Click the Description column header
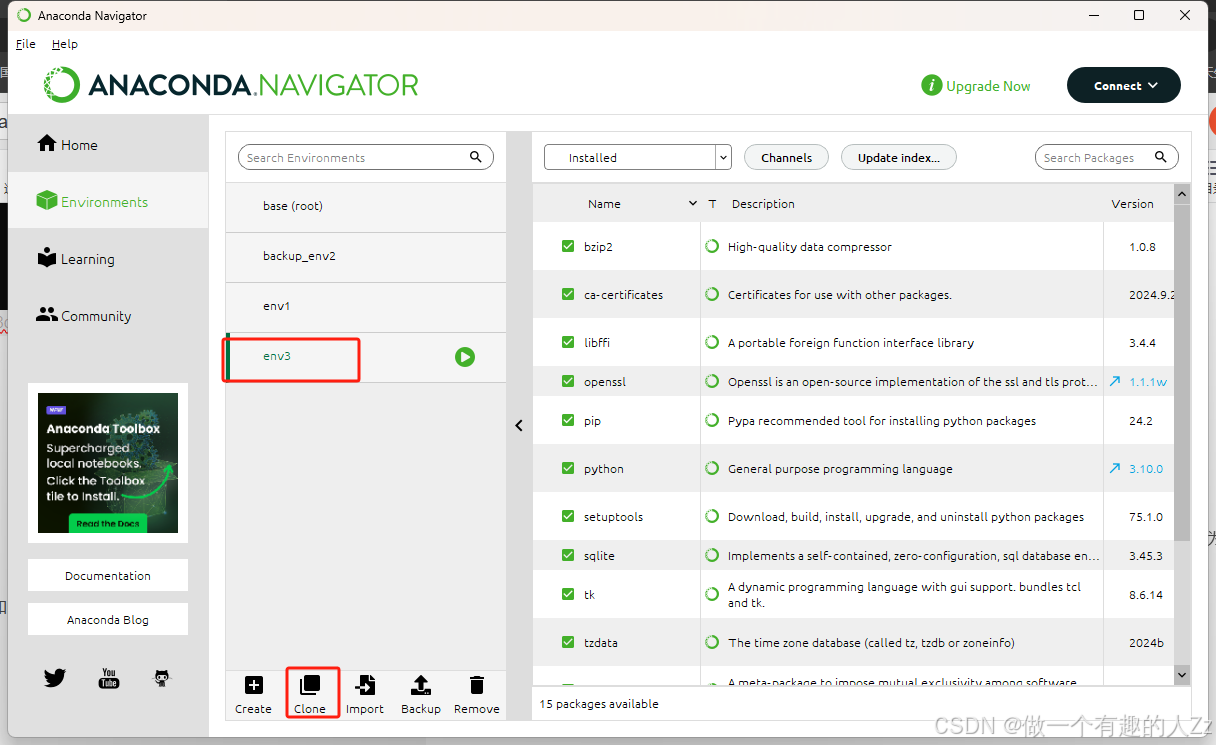Screen dimensions: 1216x745 [763, 203]
